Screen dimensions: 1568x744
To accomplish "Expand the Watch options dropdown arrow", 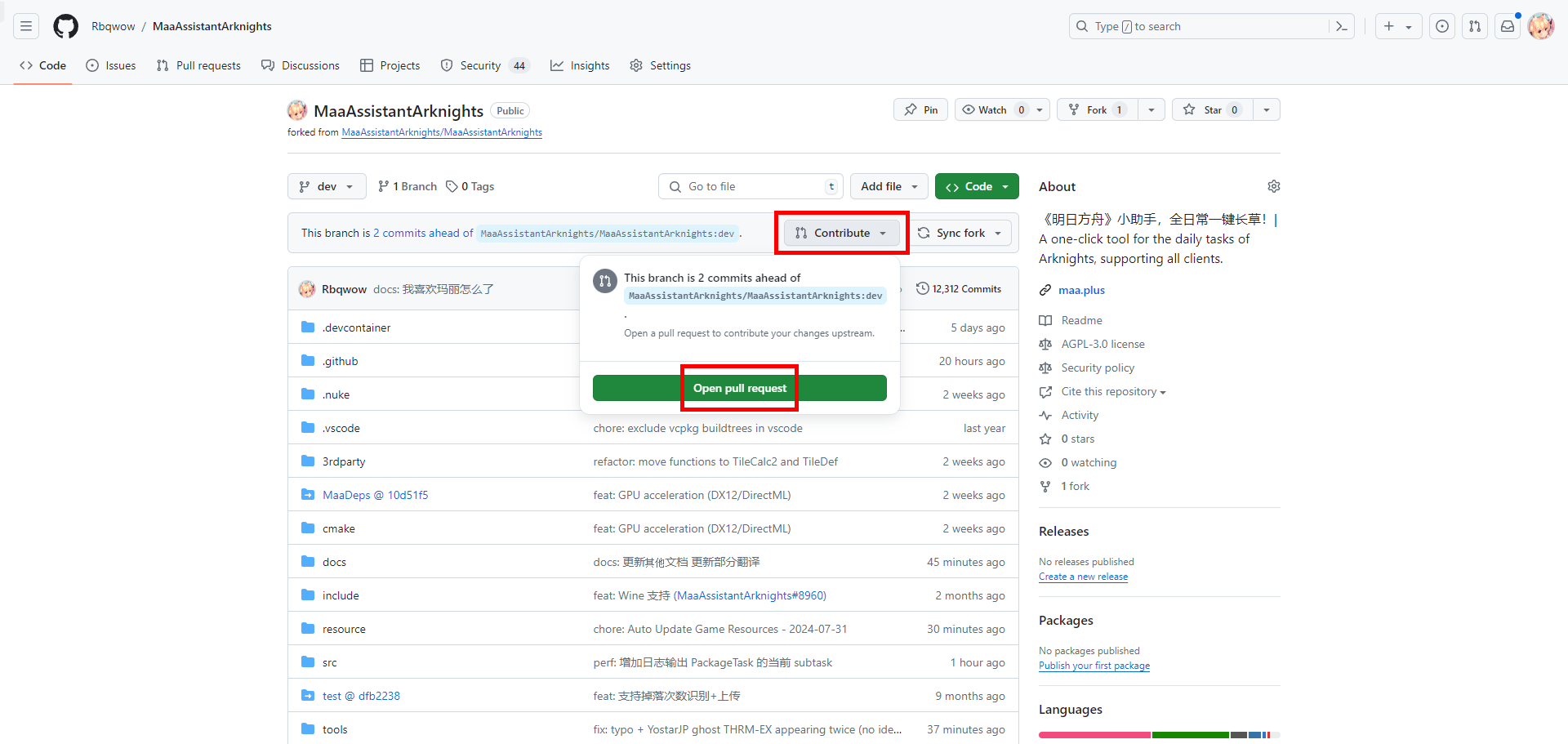I will 1040,109.
